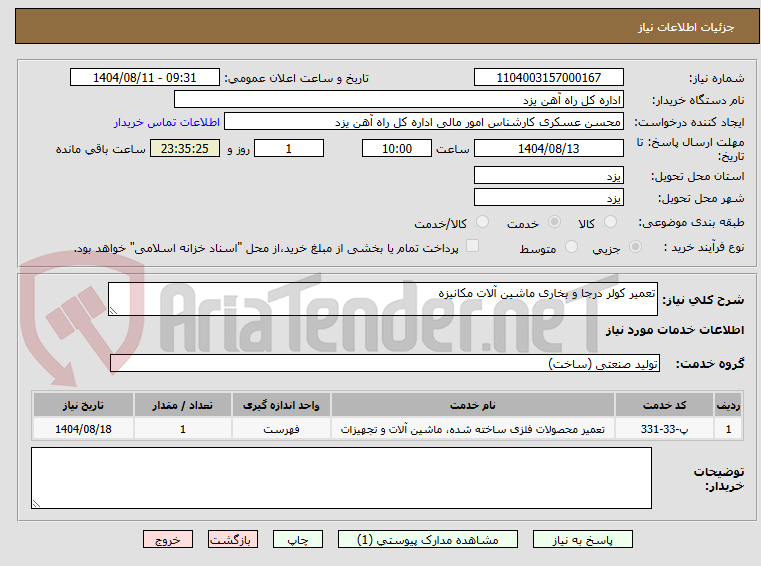Toggle the اسناد خزانه اسلامی payment checkbox
The image size is (761, 566).
[472, 246]
